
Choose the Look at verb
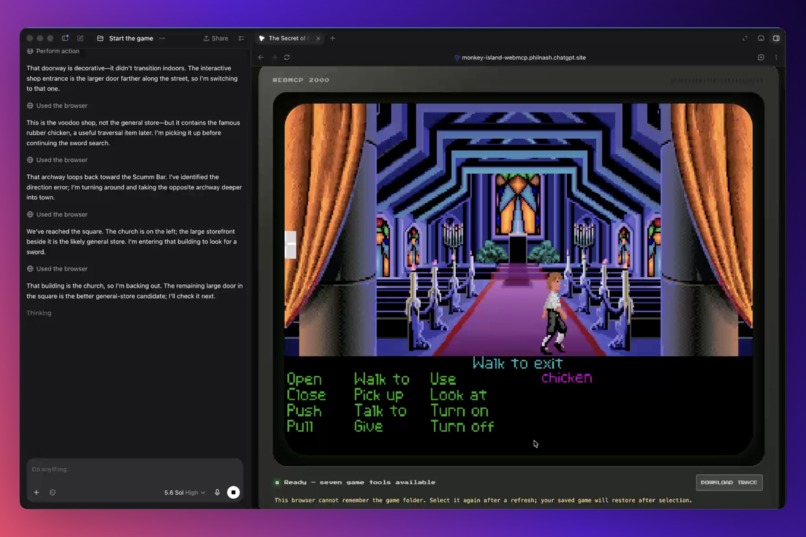[x=458, y=395]
